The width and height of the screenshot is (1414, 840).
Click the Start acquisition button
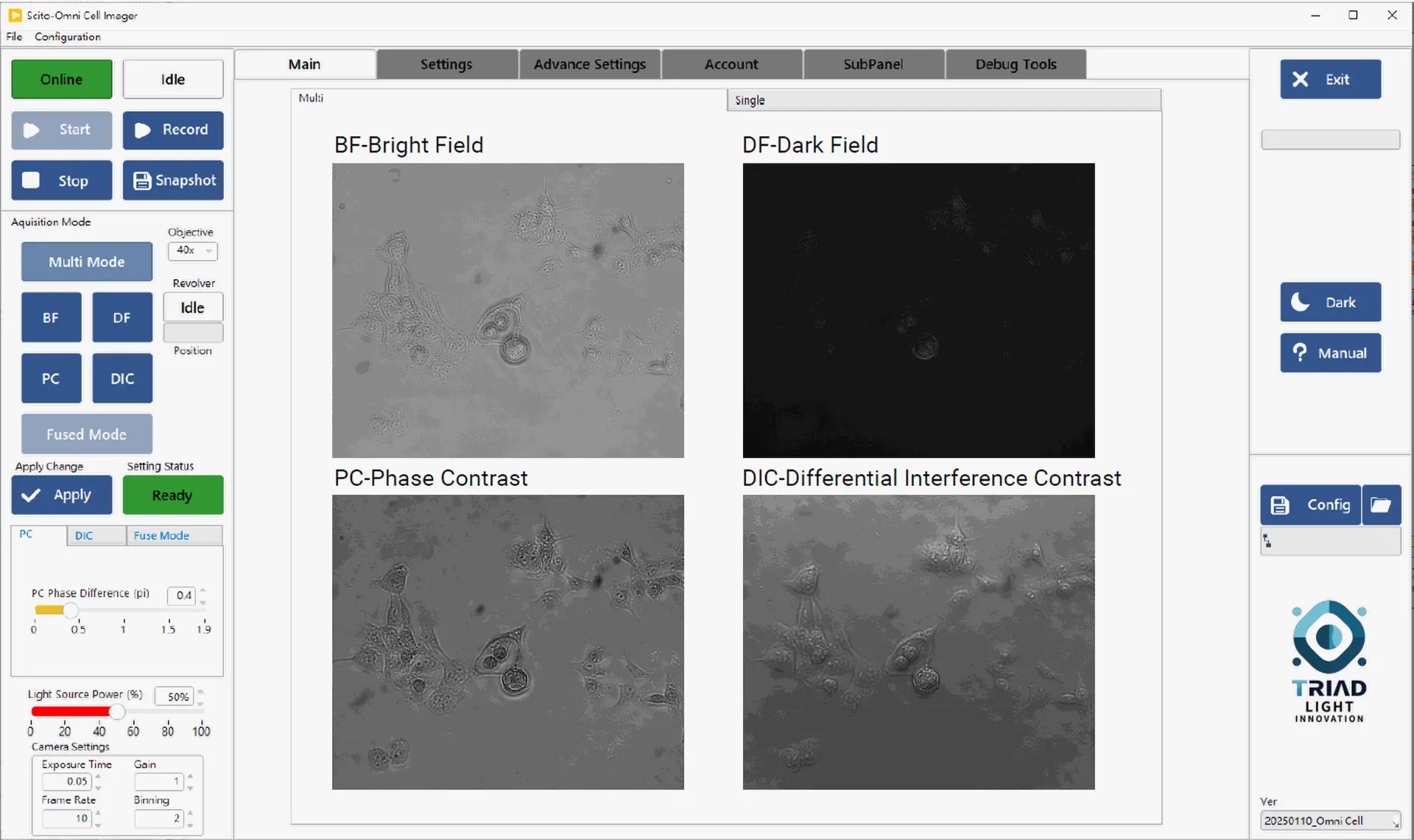(62, 130)
